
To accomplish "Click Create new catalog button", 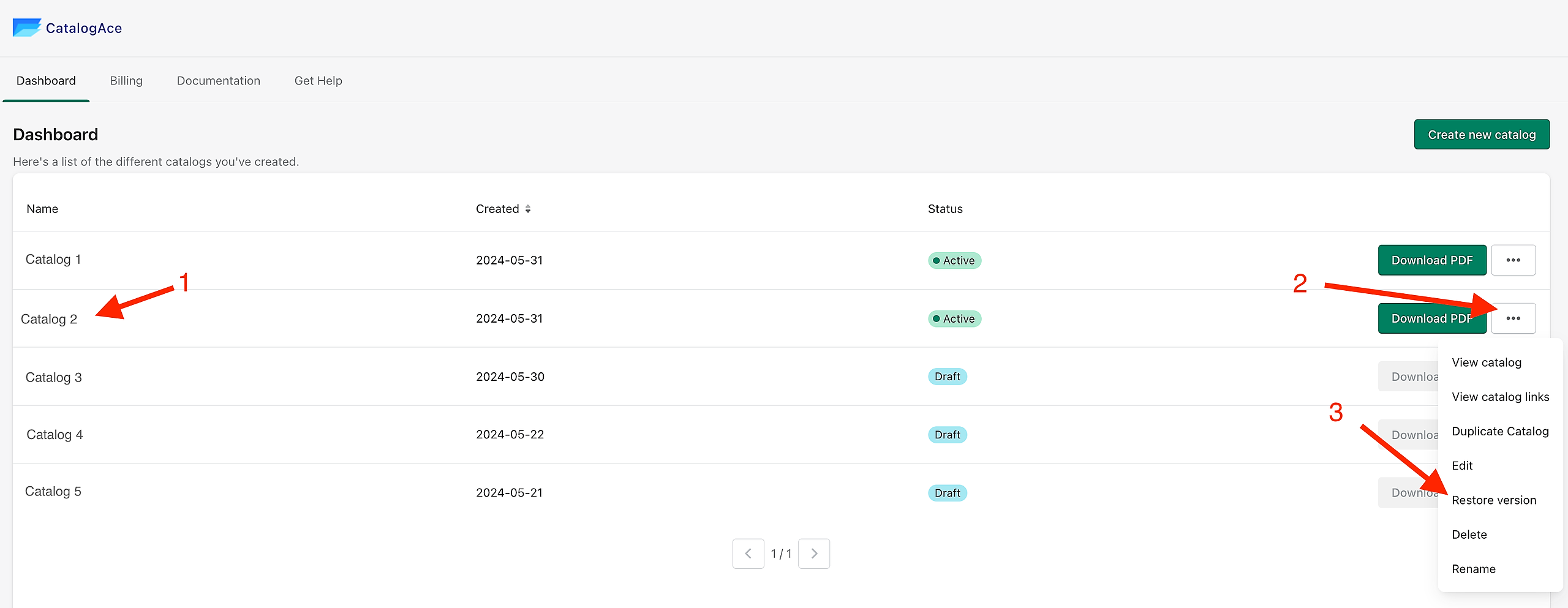I will tap(1482, 135).
